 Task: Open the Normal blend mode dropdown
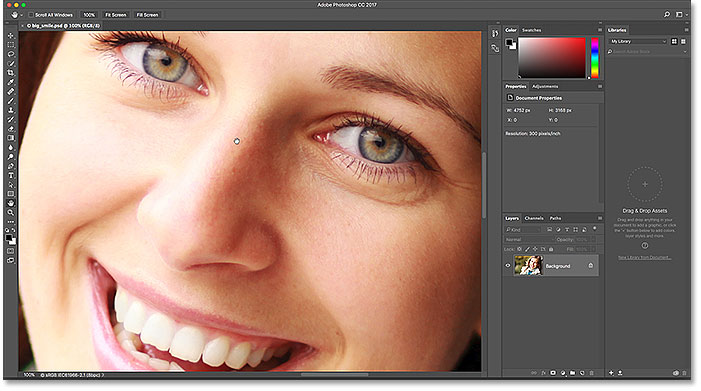(529, 240)
